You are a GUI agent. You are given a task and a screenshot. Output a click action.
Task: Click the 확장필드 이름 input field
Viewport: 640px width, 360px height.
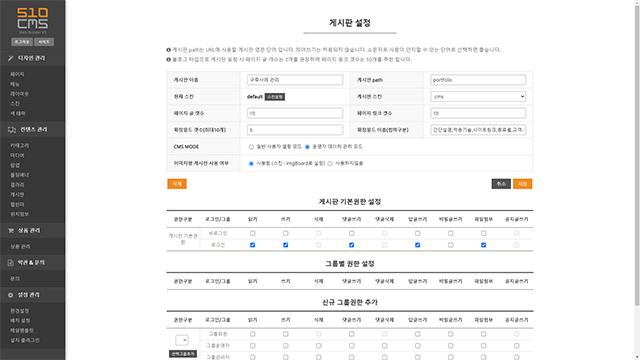coord(478,130)
